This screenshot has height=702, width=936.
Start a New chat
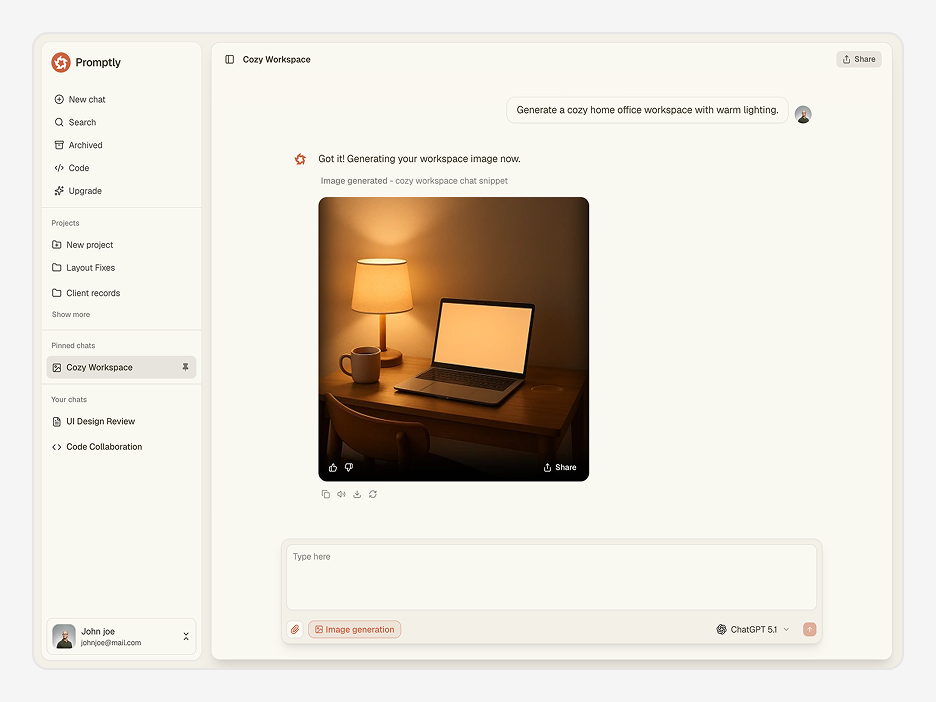[80, 100]
